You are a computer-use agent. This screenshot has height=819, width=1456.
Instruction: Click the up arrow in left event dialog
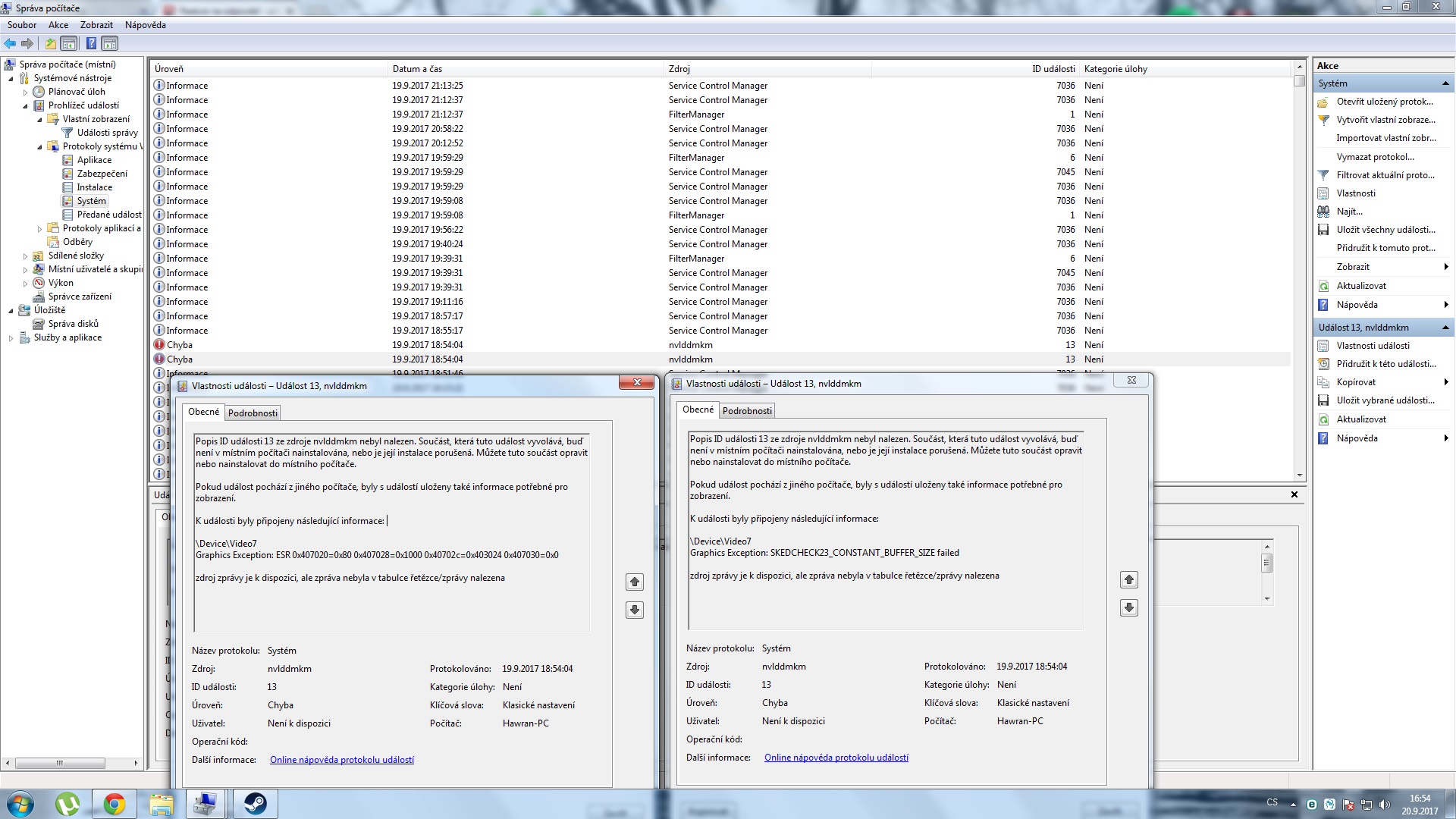(x=635, y=582)
